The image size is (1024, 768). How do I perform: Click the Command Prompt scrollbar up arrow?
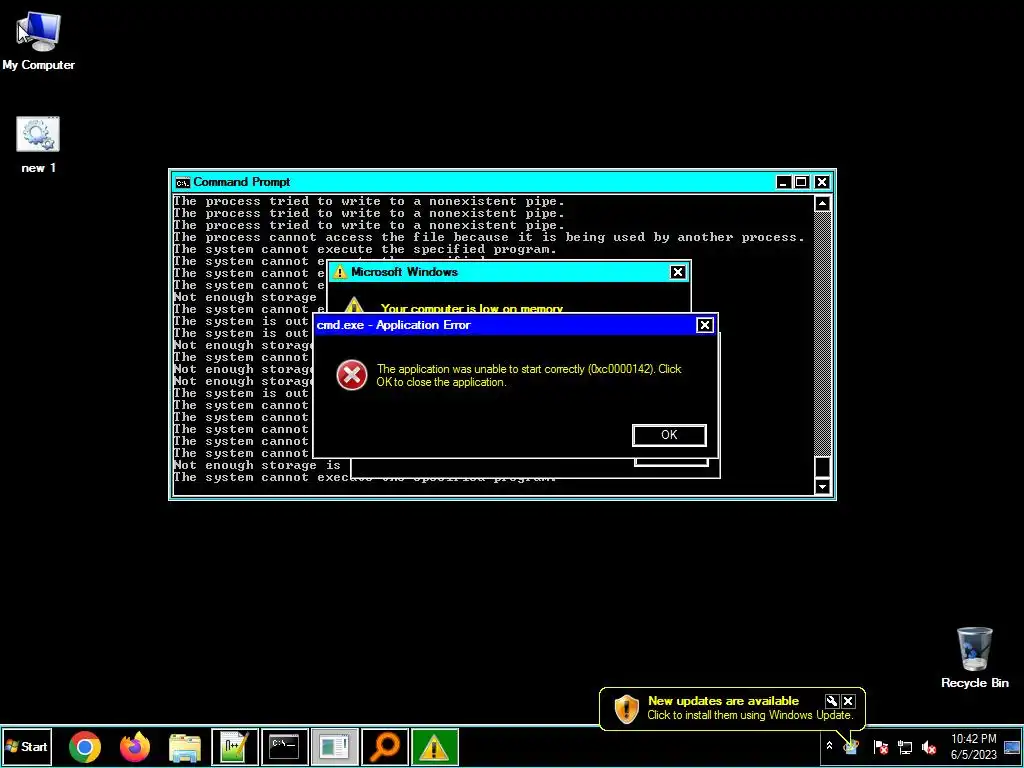822,203
